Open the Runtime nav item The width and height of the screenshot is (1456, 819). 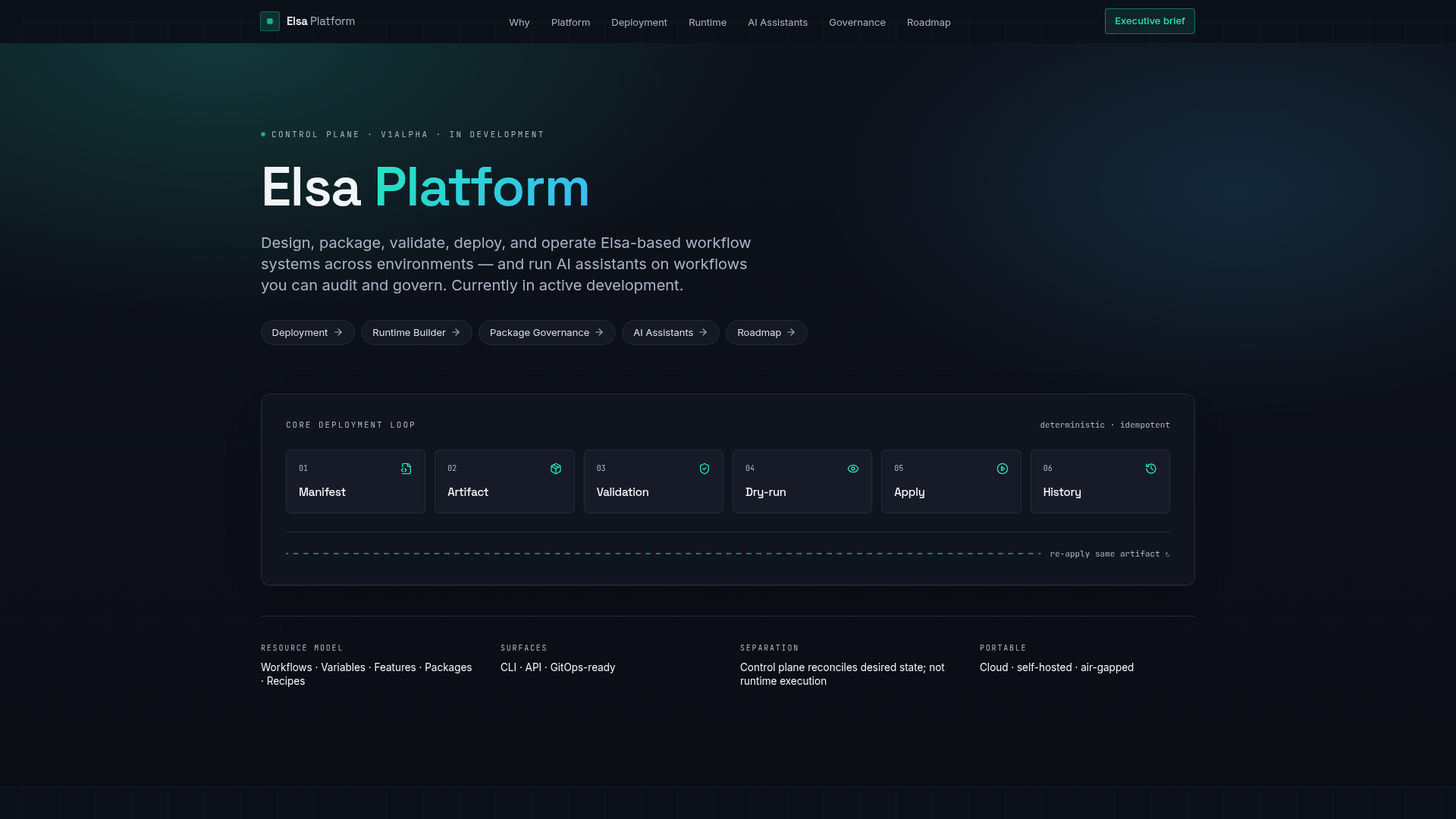point(708,22)
